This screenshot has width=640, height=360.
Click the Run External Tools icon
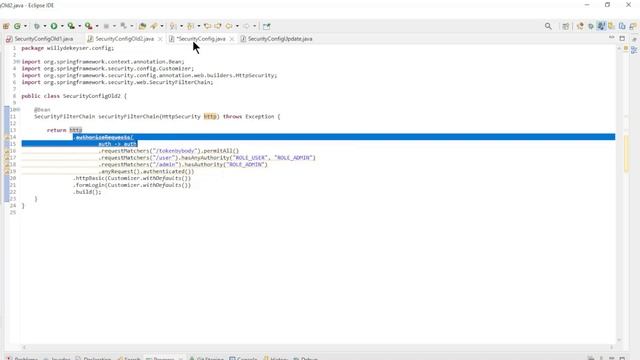point(88,26)
